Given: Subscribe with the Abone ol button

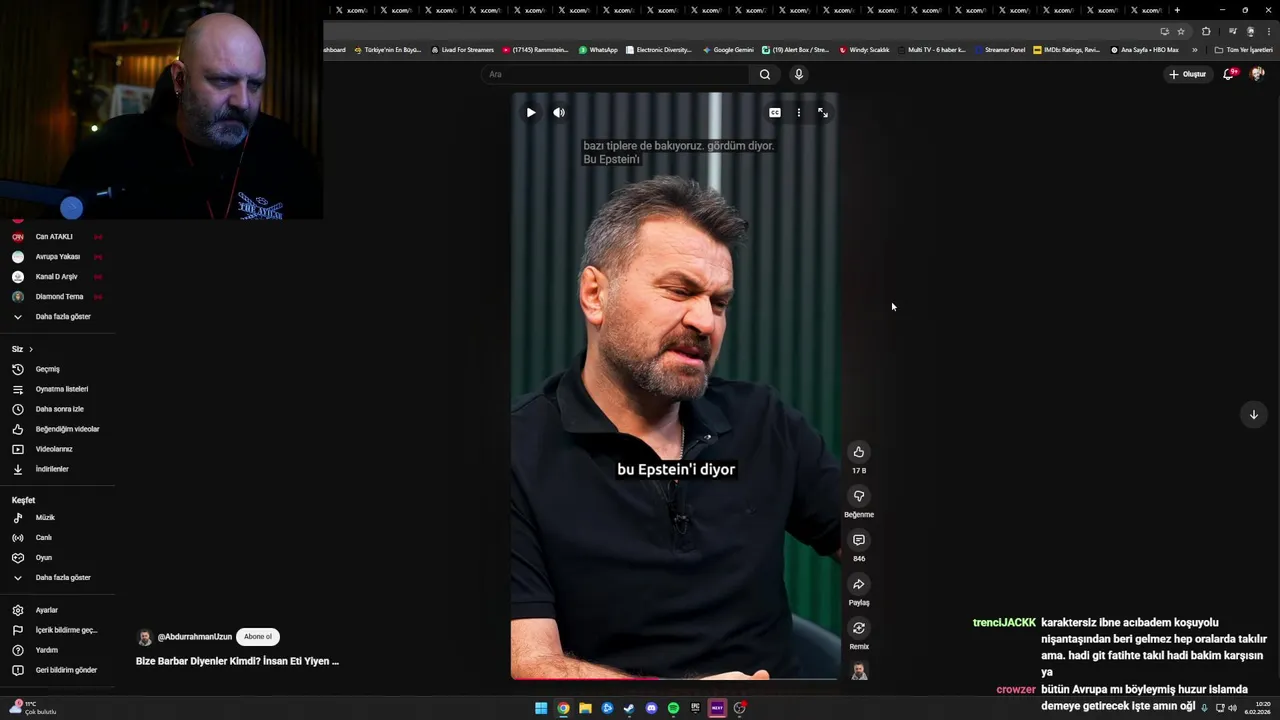Looking at the screenshot, I should 258,637.
